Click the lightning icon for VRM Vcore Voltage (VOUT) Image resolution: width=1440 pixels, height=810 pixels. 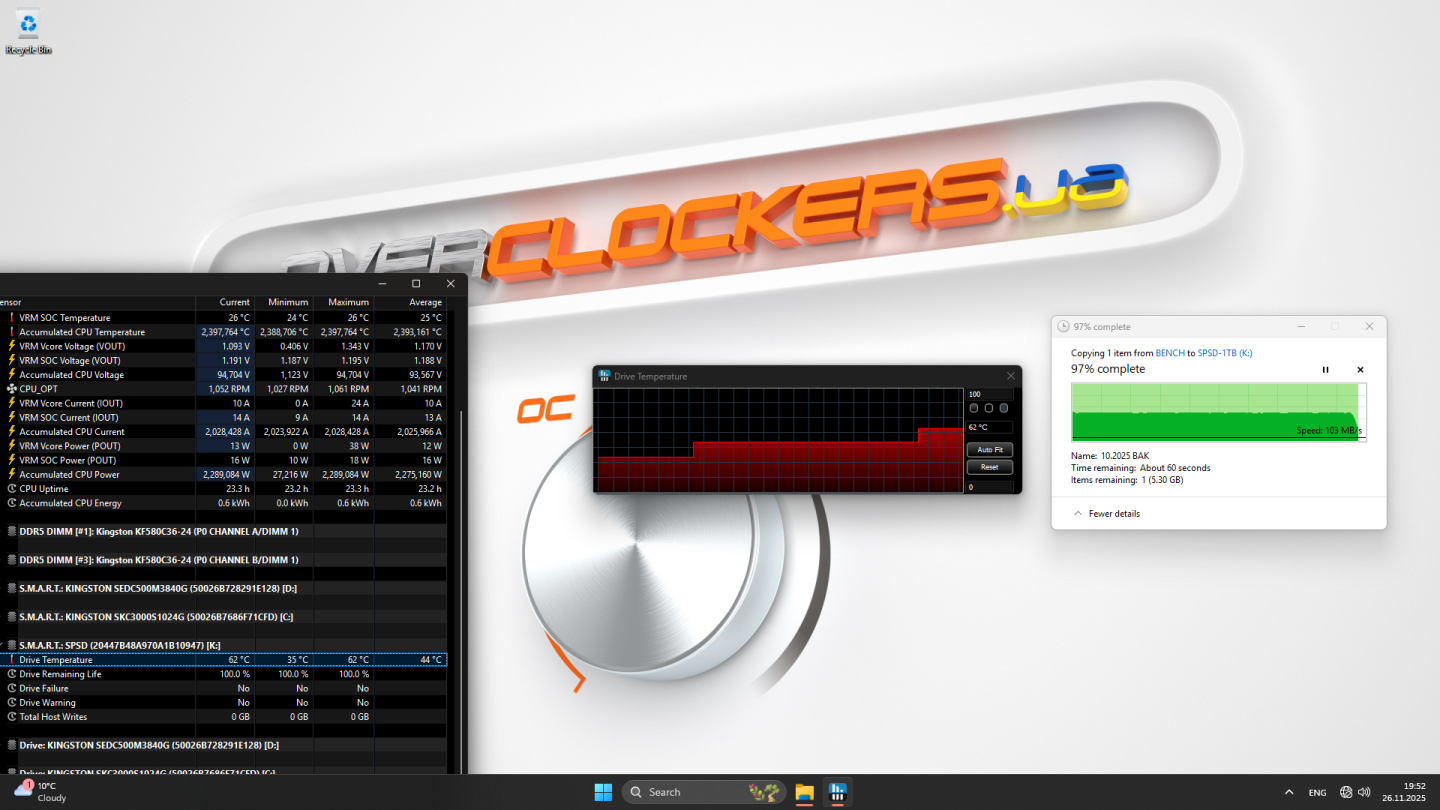(x=12, y=346)
